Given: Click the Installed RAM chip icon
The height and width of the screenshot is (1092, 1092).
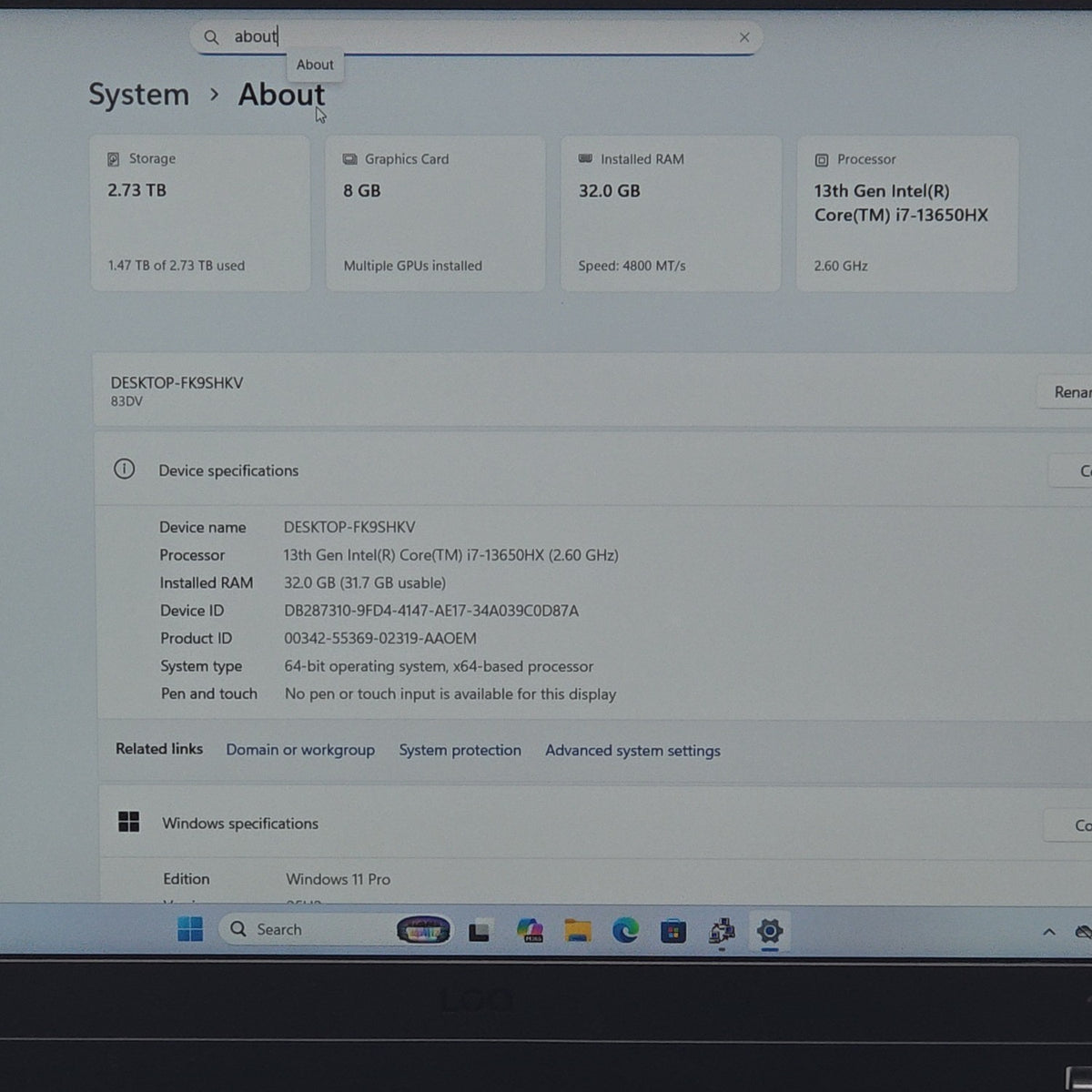Looking at the screenshot, I should pyautogui.click(x=585, y=158).
